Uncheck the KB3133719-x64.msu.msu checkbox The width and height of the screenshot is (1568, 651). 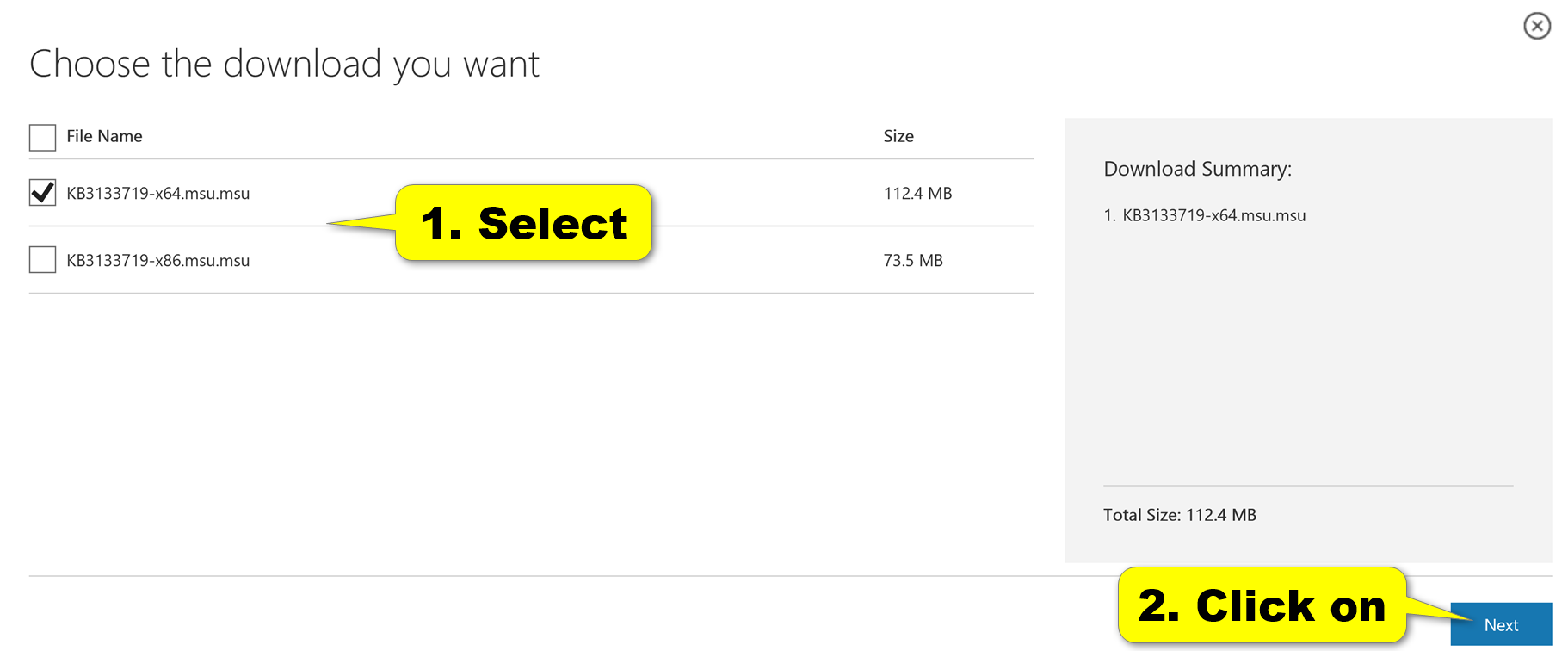(42, 192)
